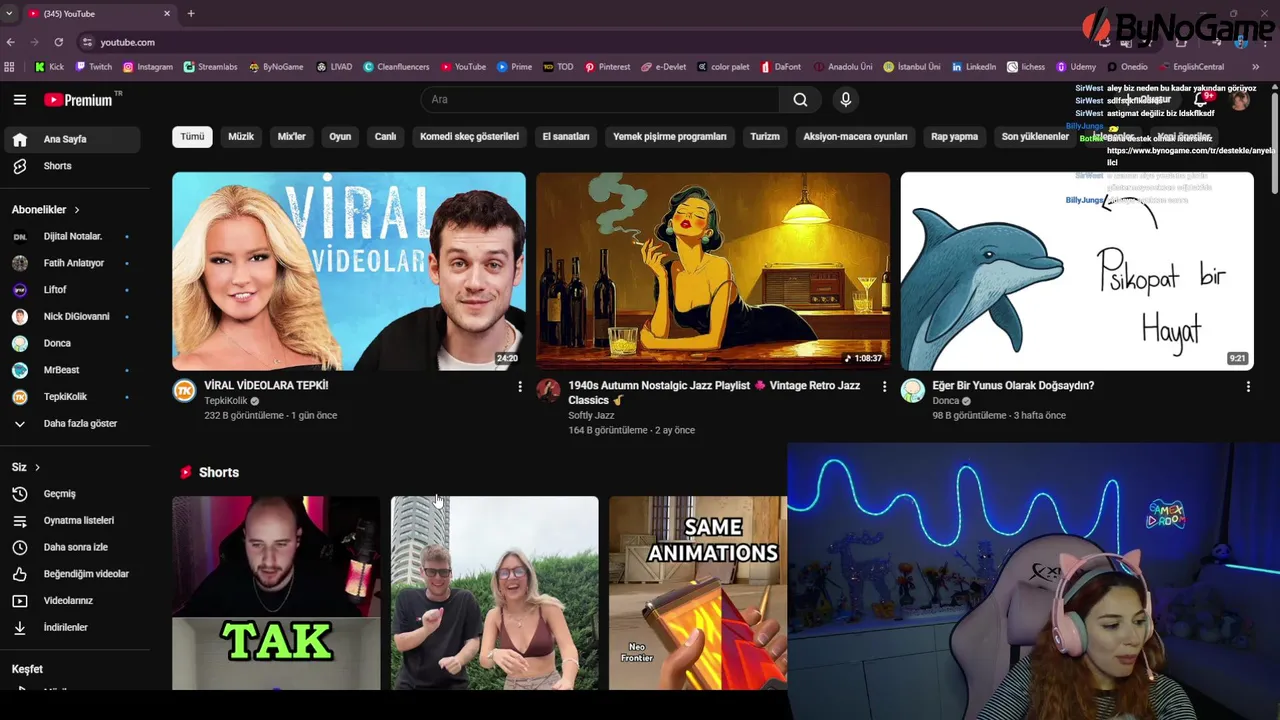The height and width of the screenshot is (720, 1280).
Task: Expand the Abonelikler section
Action: point(46,209)
